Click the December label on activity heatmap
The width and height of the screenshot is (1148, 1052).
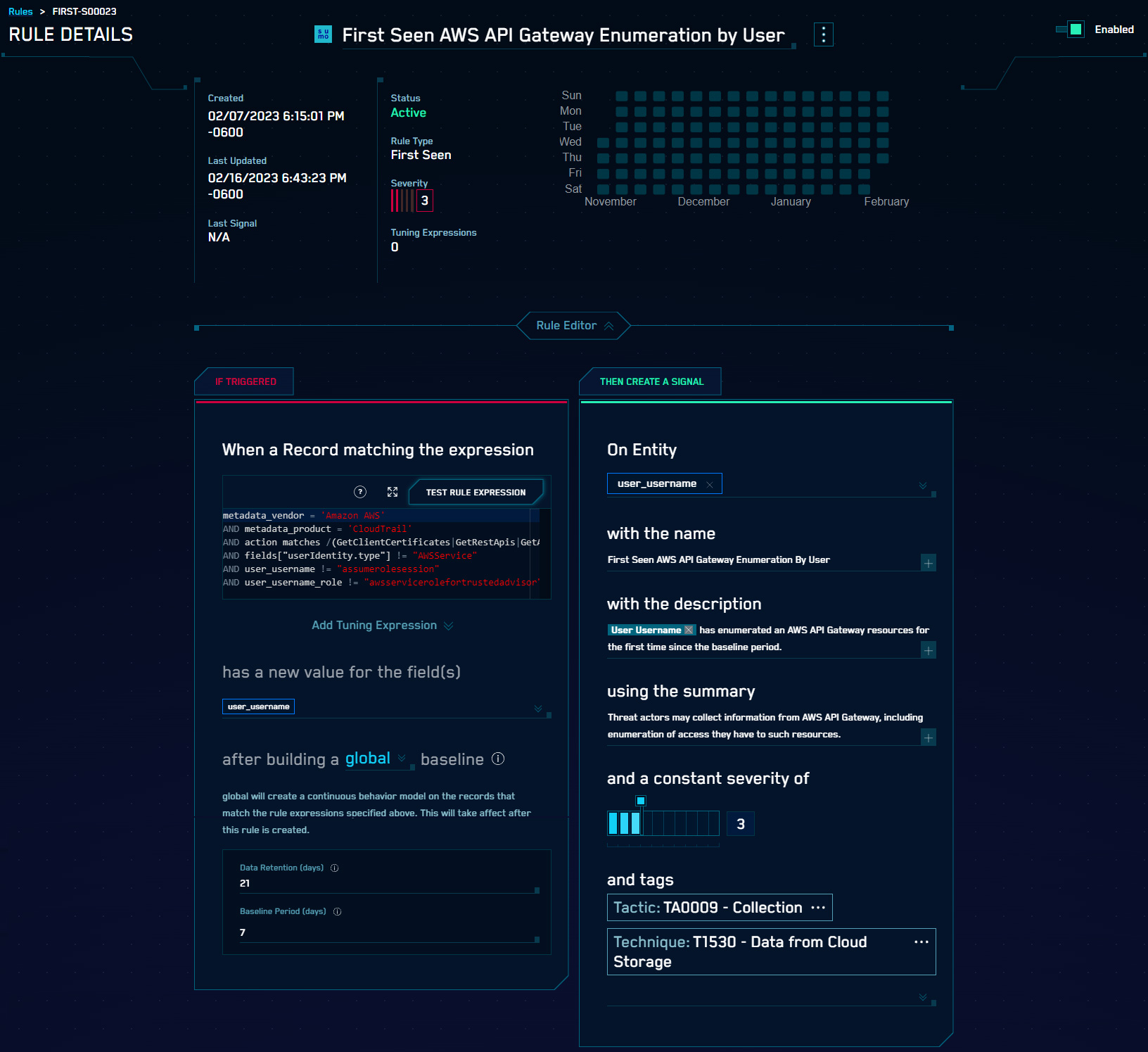(x=703, y=202)
